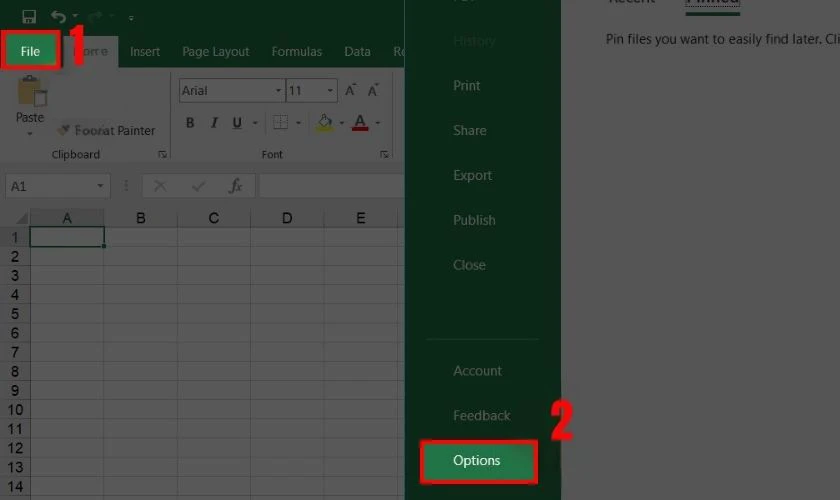Click the Insert Function fx icon

pos(235,186)
